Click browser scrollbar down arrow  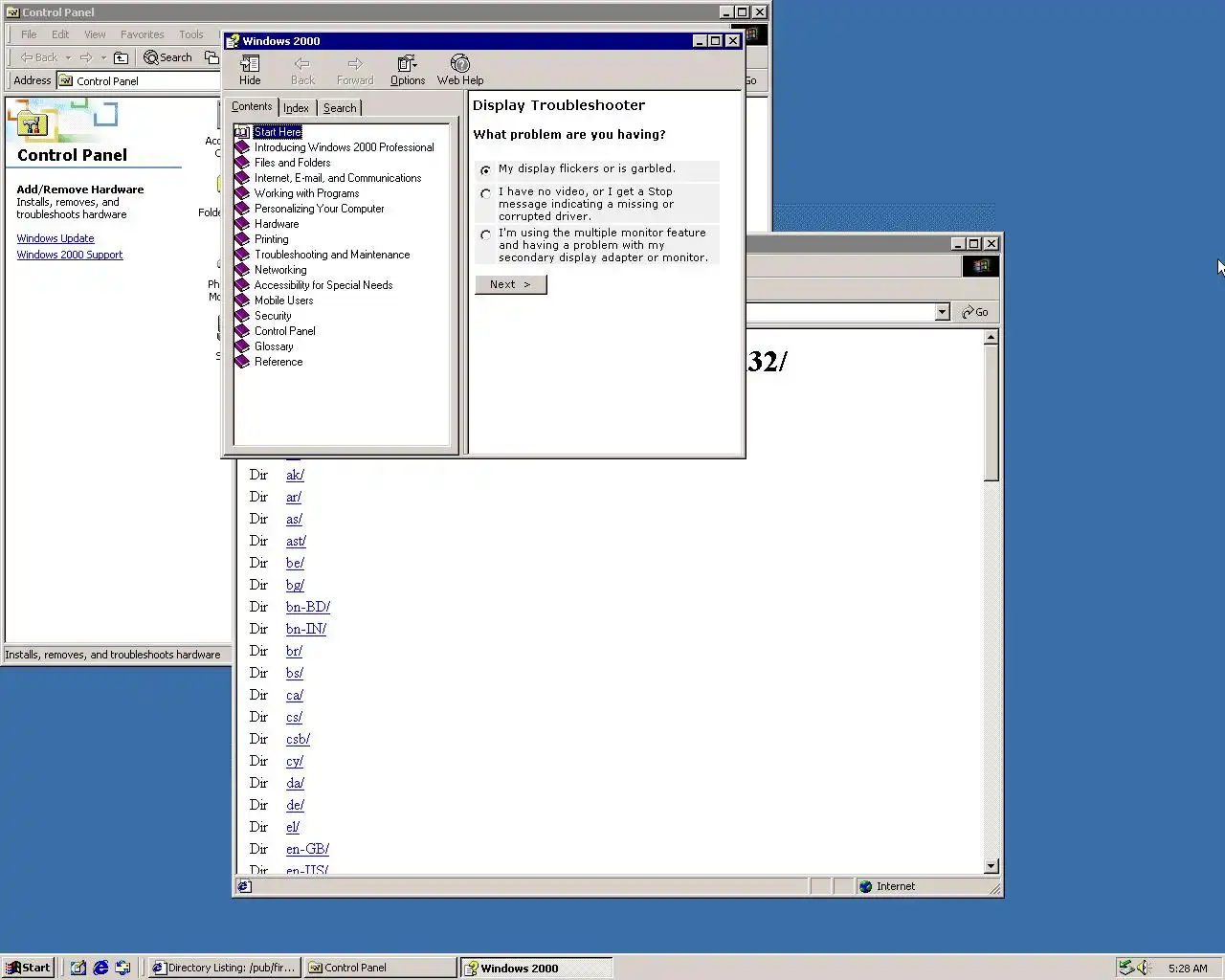coord(991,866)
